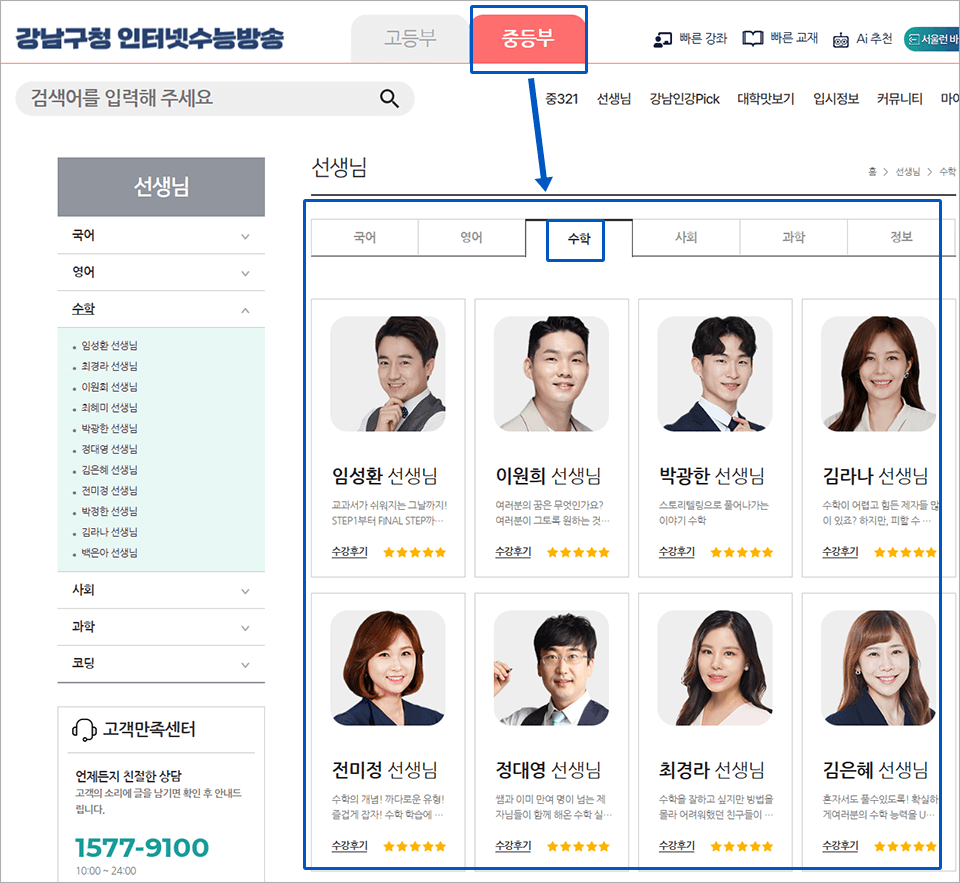Image resolution: width=960 pixels, height=883 pixels.
Task: Expand 영어 in sidebar
Action: 161,272
